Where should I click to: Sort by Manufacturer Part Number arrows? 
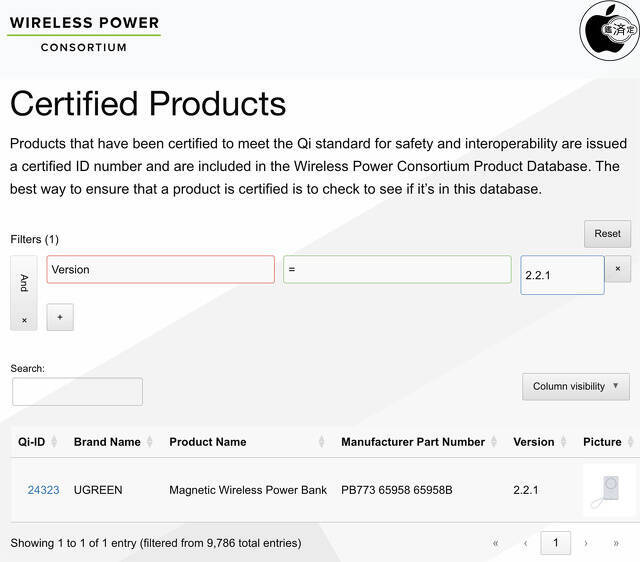494,442
